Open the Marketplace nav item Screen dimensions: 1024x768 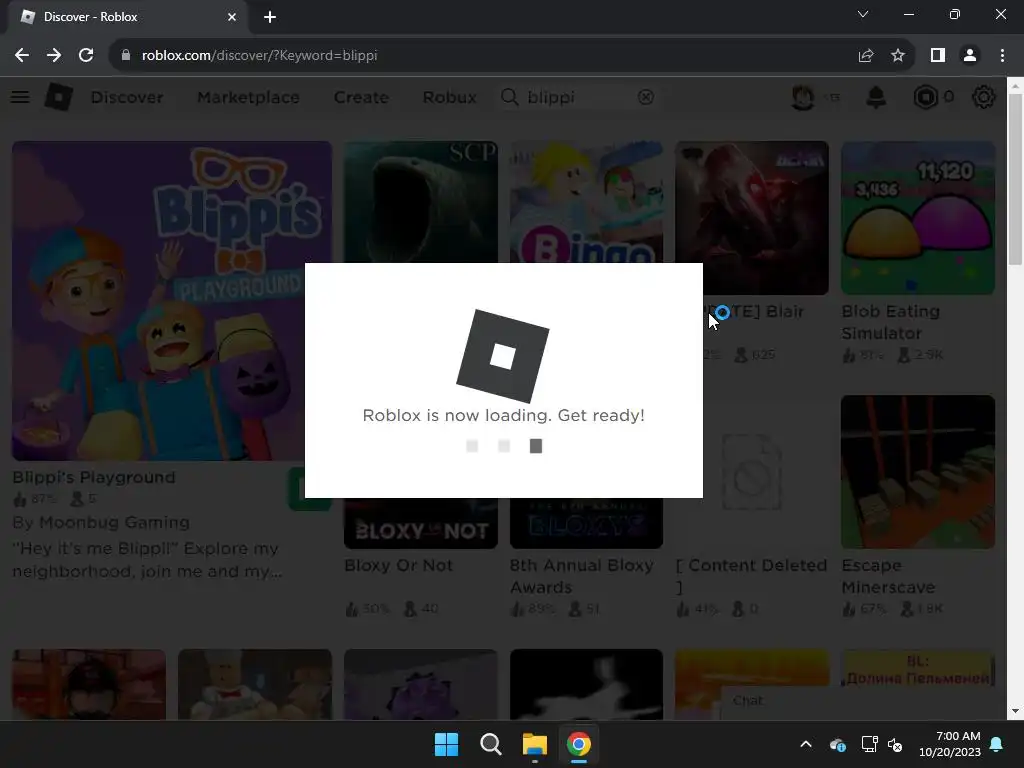coord(248,97)
